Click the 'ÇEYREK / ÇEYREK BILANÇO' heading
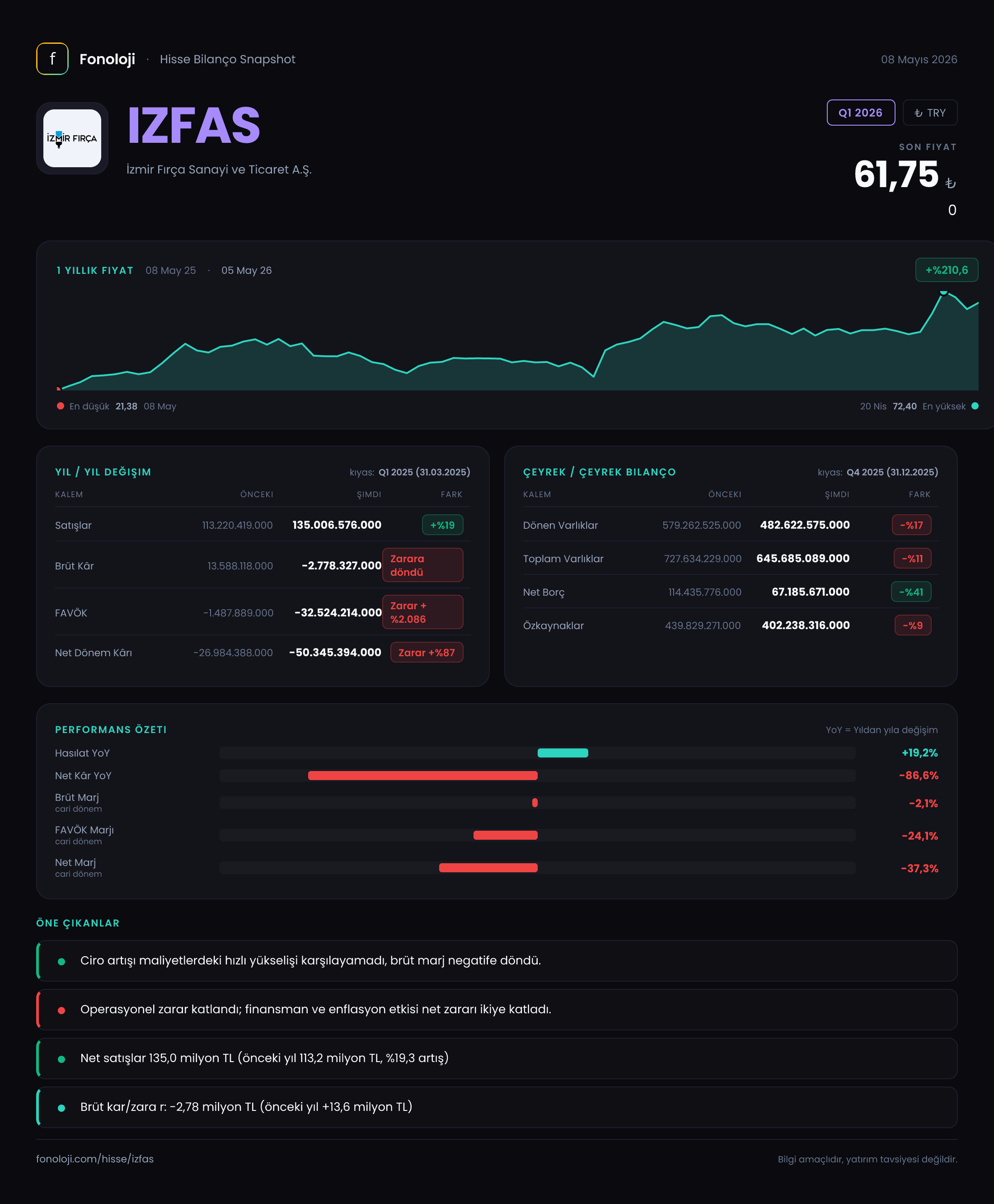The height and width of the screenshot is (1204, 994). [600, 472]
